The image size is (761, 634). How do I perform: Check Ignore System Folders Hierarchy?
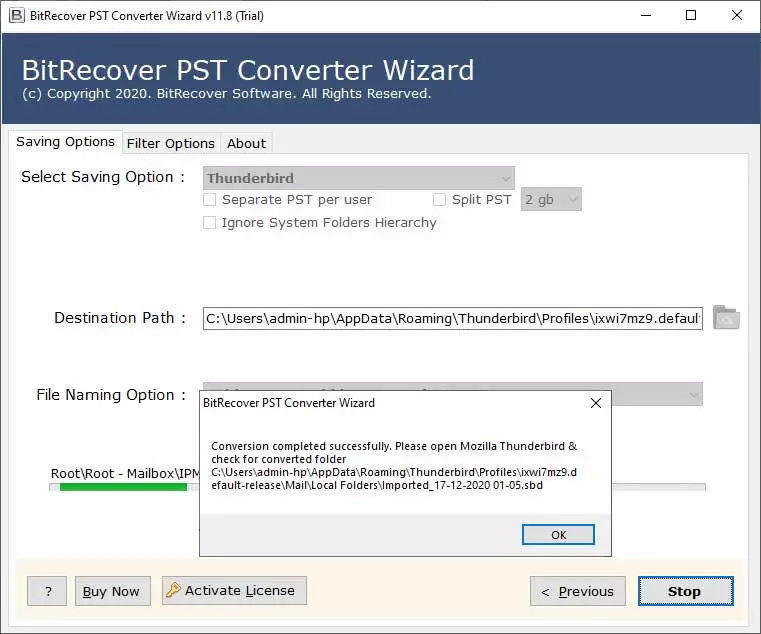(210, 222)
